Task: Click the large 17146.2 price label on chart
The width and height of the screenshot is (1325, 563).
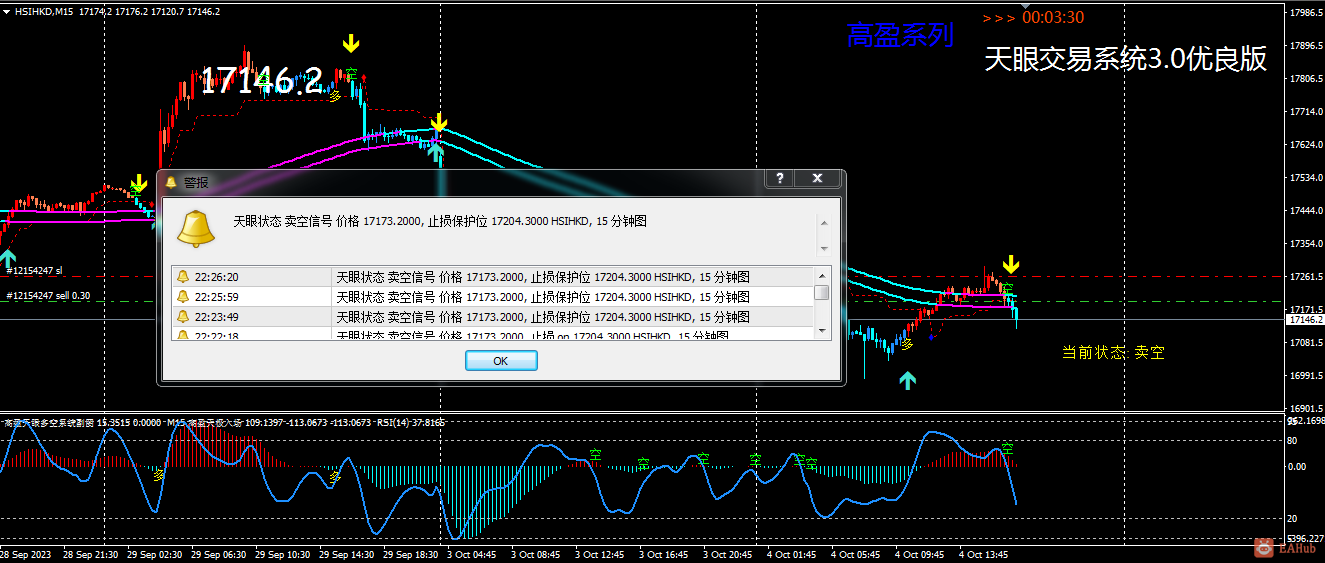Action: (x=261, y=81)
